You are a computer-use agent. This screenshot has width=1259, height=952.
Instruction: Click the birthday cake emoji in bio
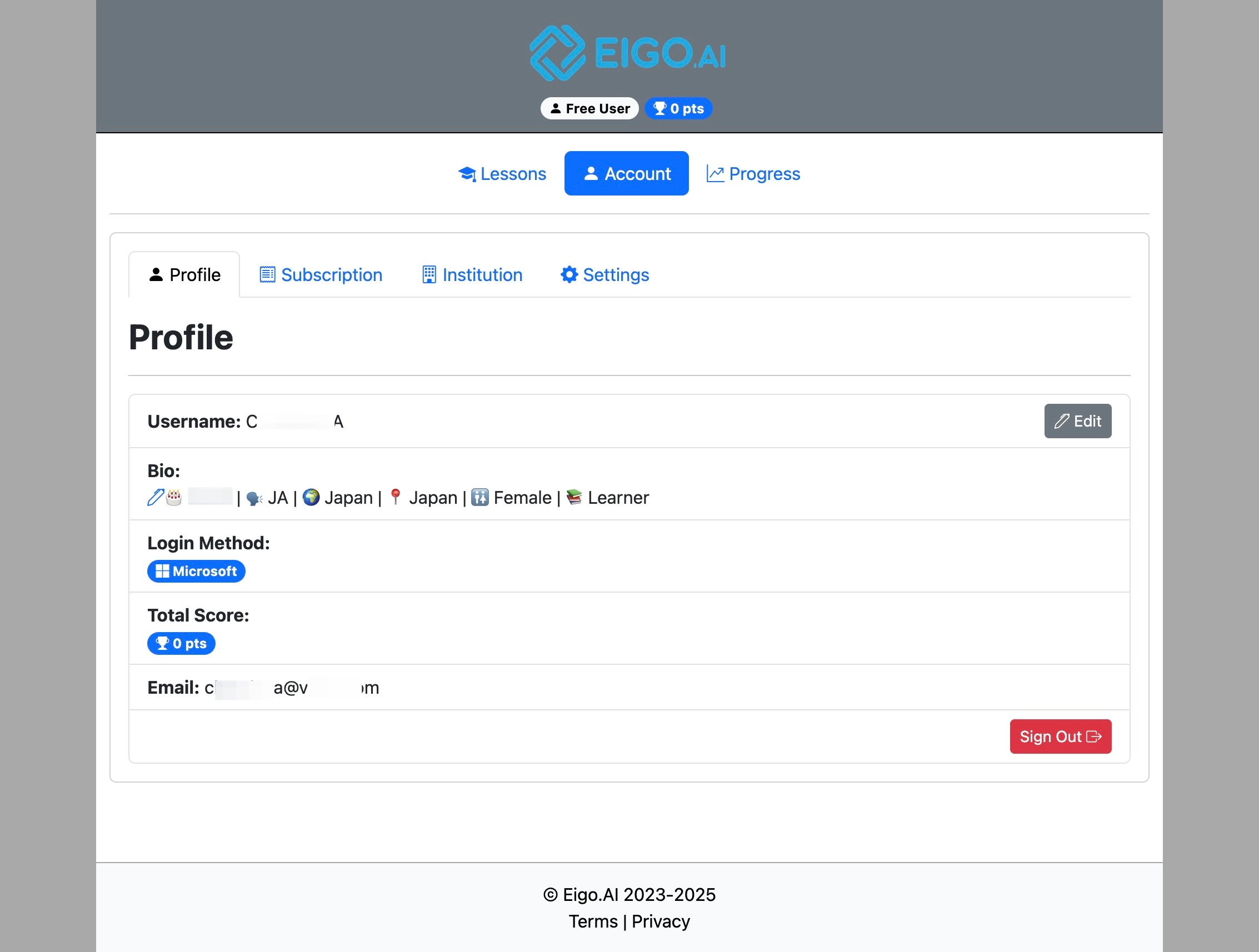click(x=173, y=497)
